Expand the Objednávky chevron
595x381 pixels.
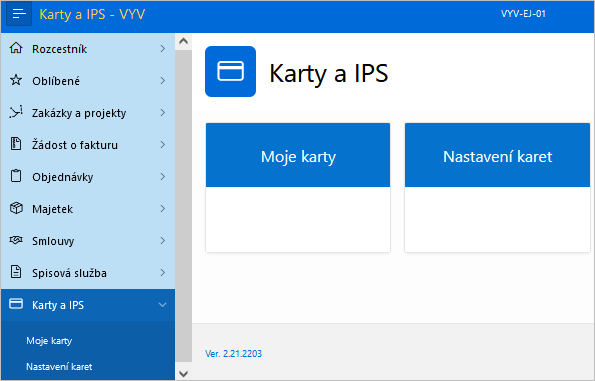click(x=162, y=176)
